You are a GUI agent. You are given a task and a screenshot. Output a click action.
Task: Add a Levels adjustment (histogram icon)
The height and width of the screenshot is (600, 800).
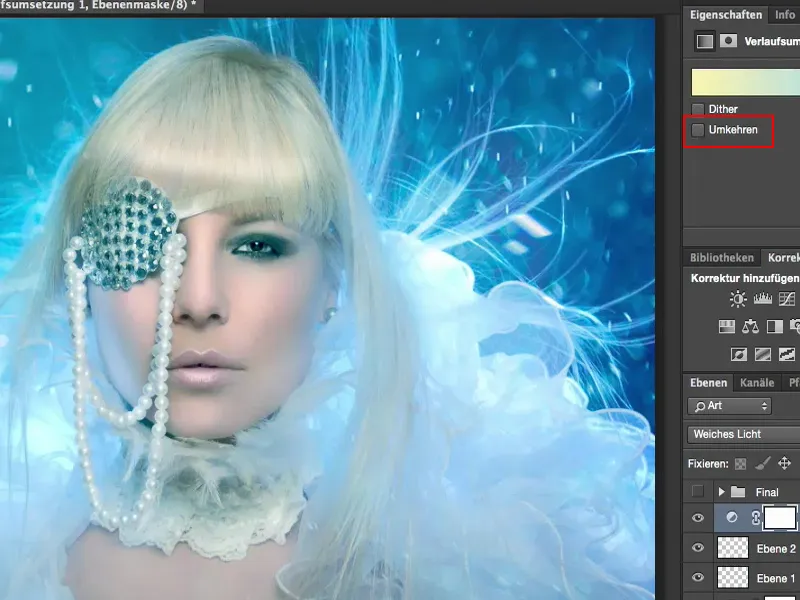pyautogui.click(x=763, y=298)
